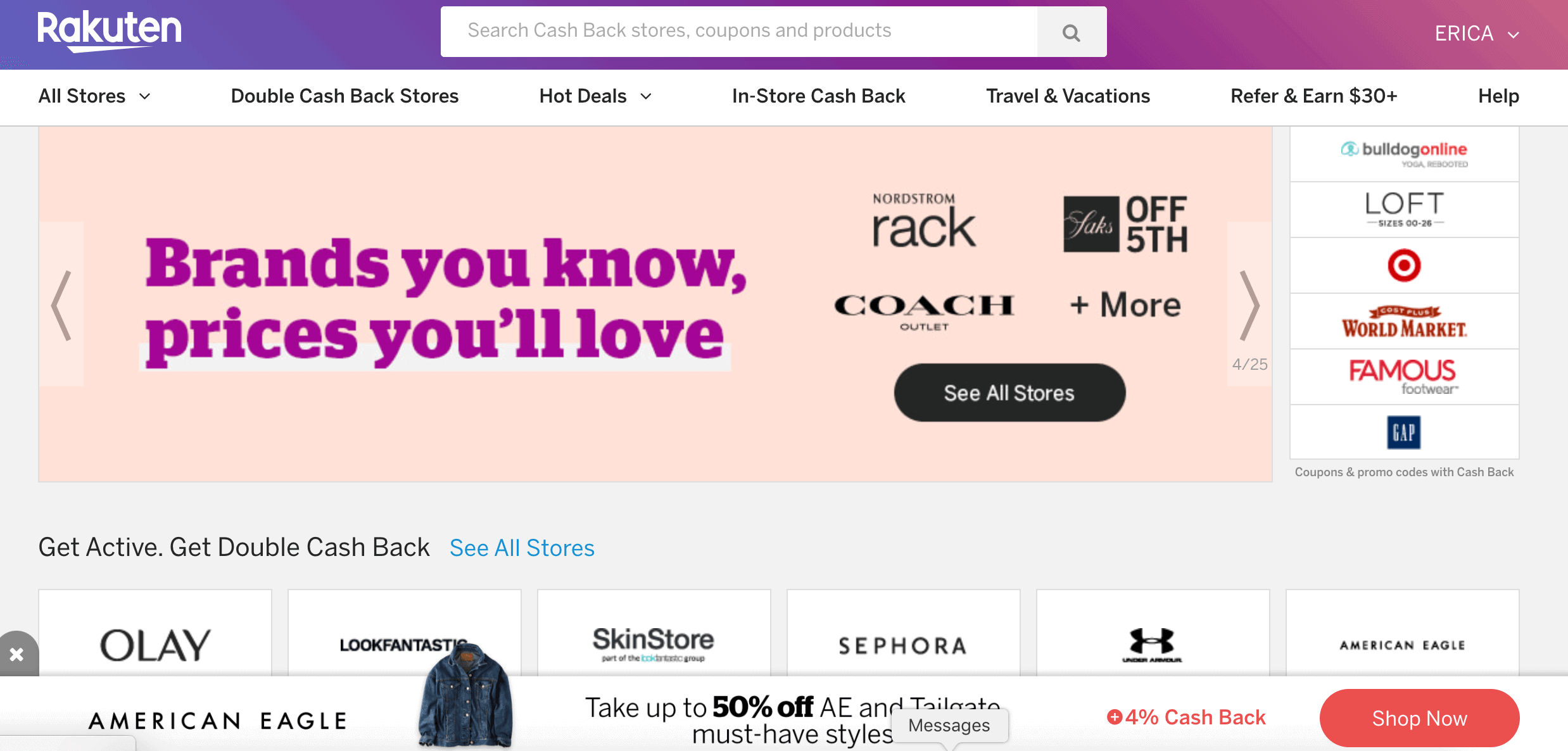Focus the Cash Back search field
Image resolution: width=1568 pixels, height=751 pixels.
tap(739, 31)
